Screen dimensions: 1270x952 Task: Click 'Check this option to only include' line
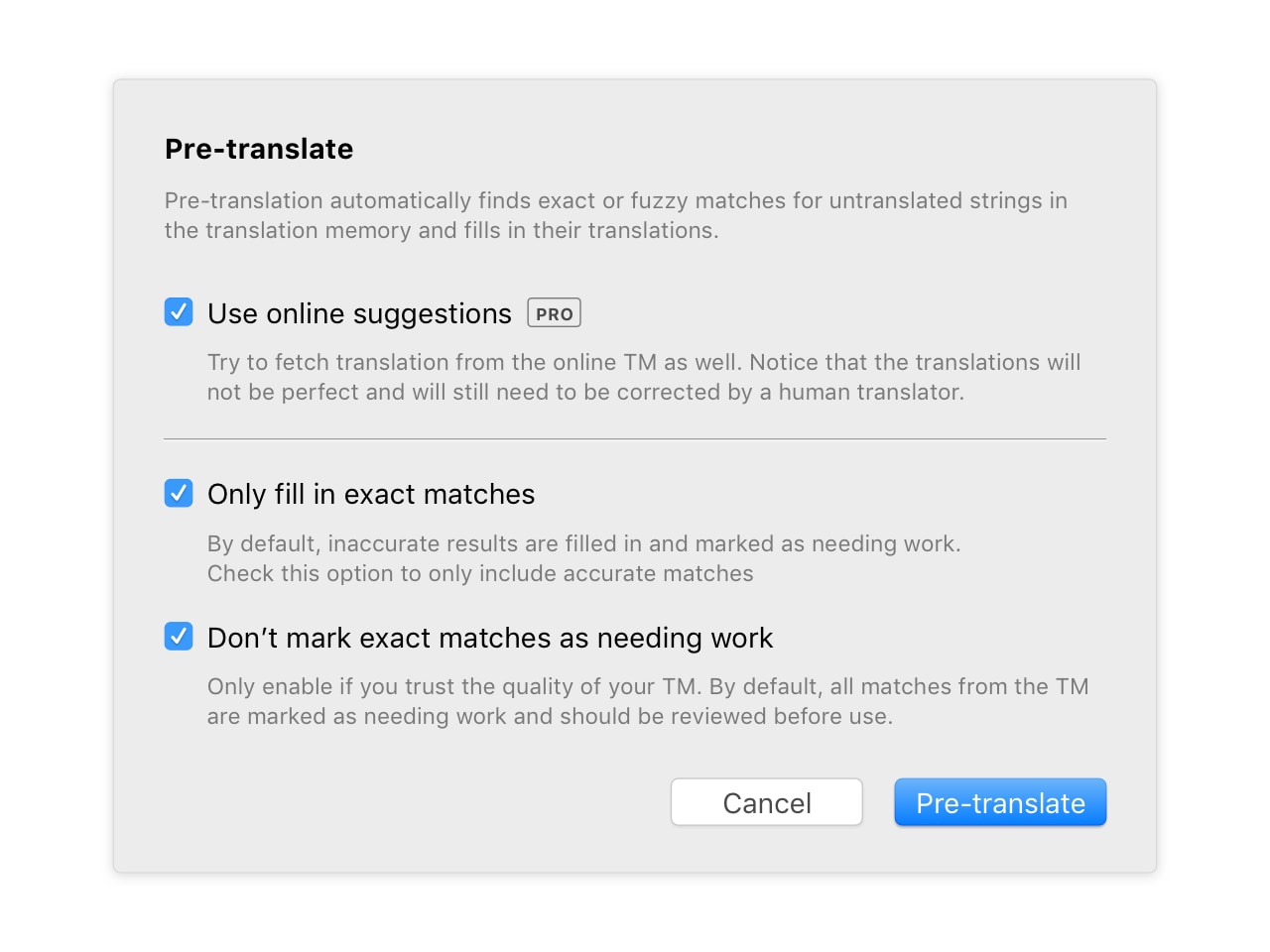point(480,574)
